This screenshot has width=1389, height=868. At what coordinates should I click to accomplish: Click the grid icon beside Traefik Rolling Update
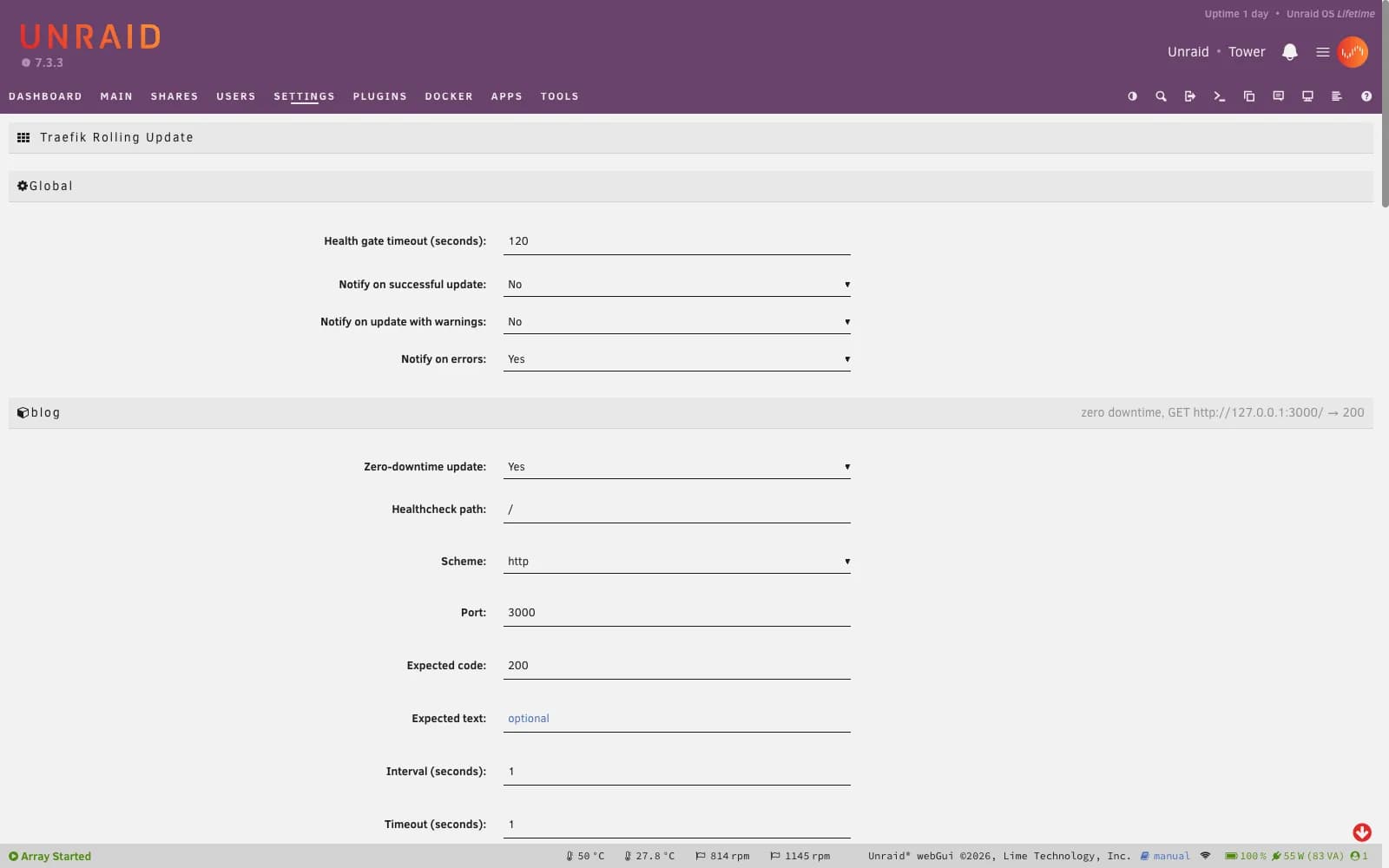tap(23, 137)
